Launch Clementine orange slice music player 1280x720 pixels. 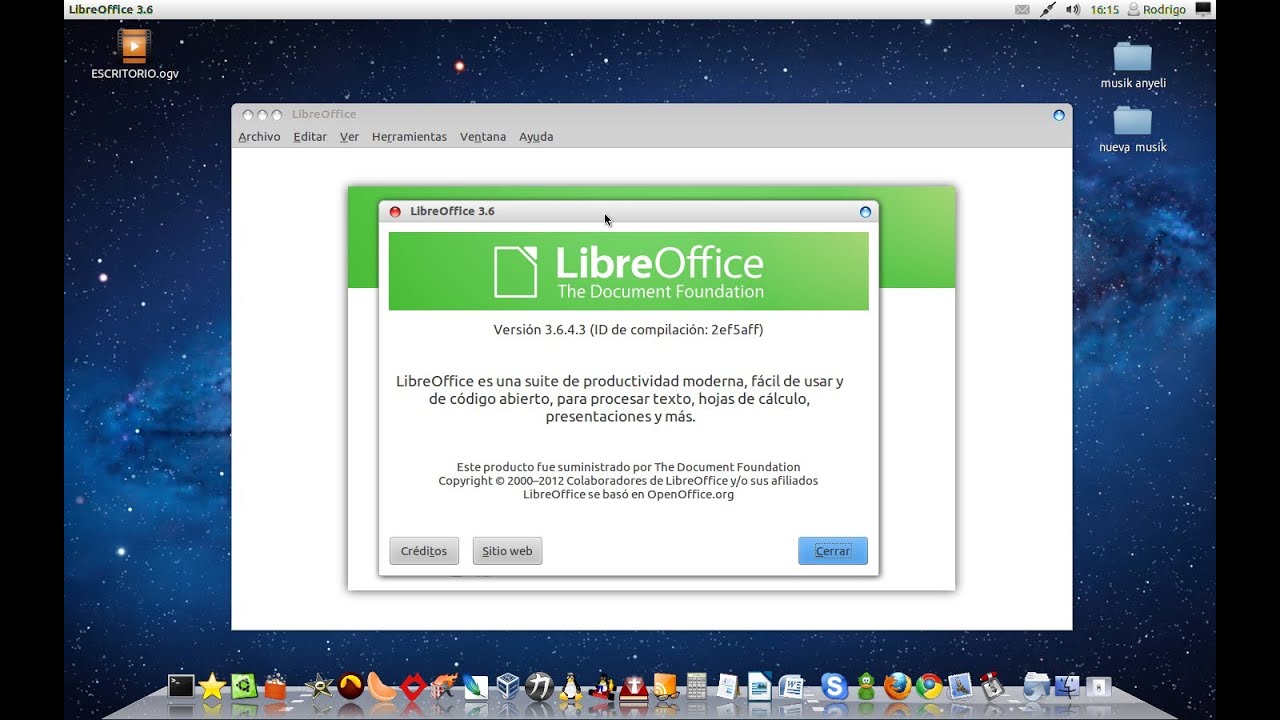click(382, 686)
